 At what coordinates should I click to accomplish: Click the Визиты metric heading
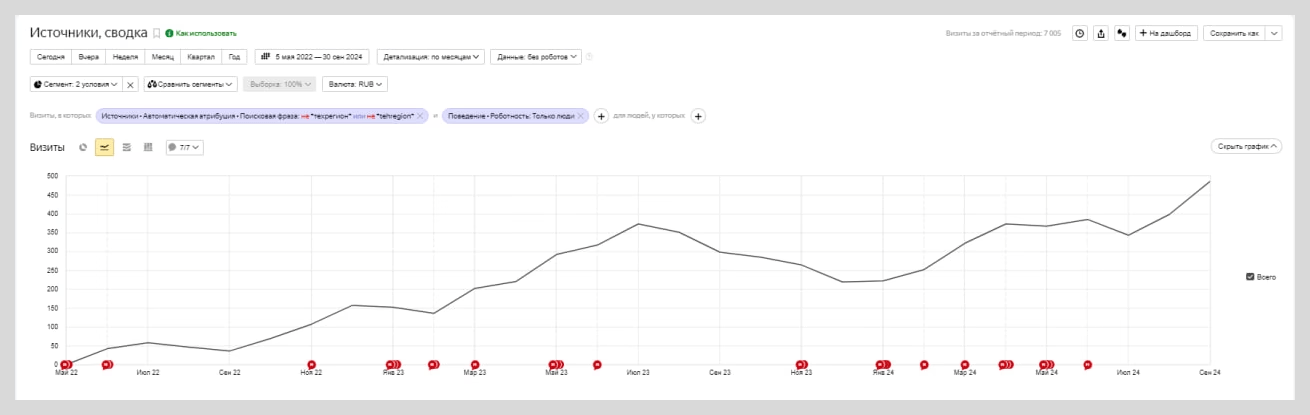click(x=48, y=147)
